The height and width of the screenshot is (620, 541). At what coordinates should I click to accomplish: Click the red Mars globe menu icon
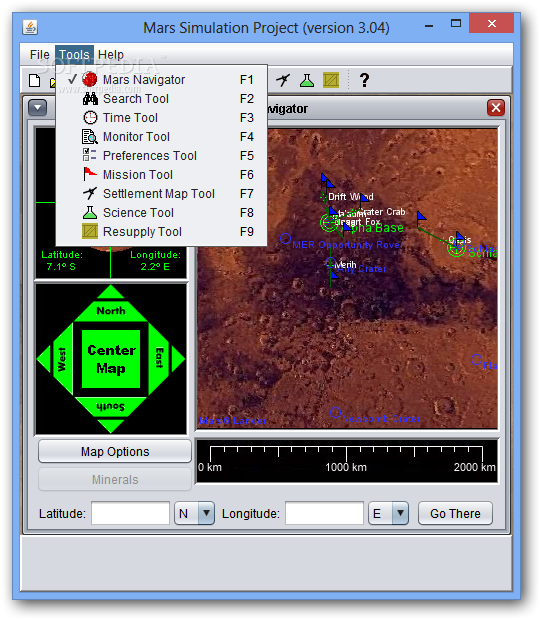tap(90, 79)
